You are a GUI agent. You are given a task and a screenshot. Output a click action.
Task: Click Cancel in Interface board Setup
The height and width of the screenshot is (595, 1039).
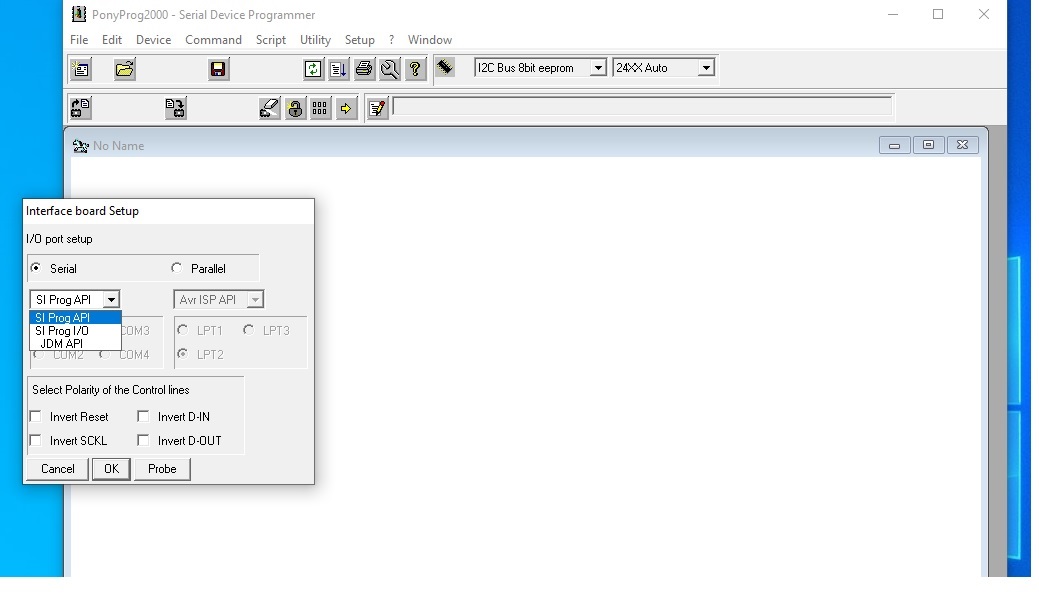coord(58,468)
